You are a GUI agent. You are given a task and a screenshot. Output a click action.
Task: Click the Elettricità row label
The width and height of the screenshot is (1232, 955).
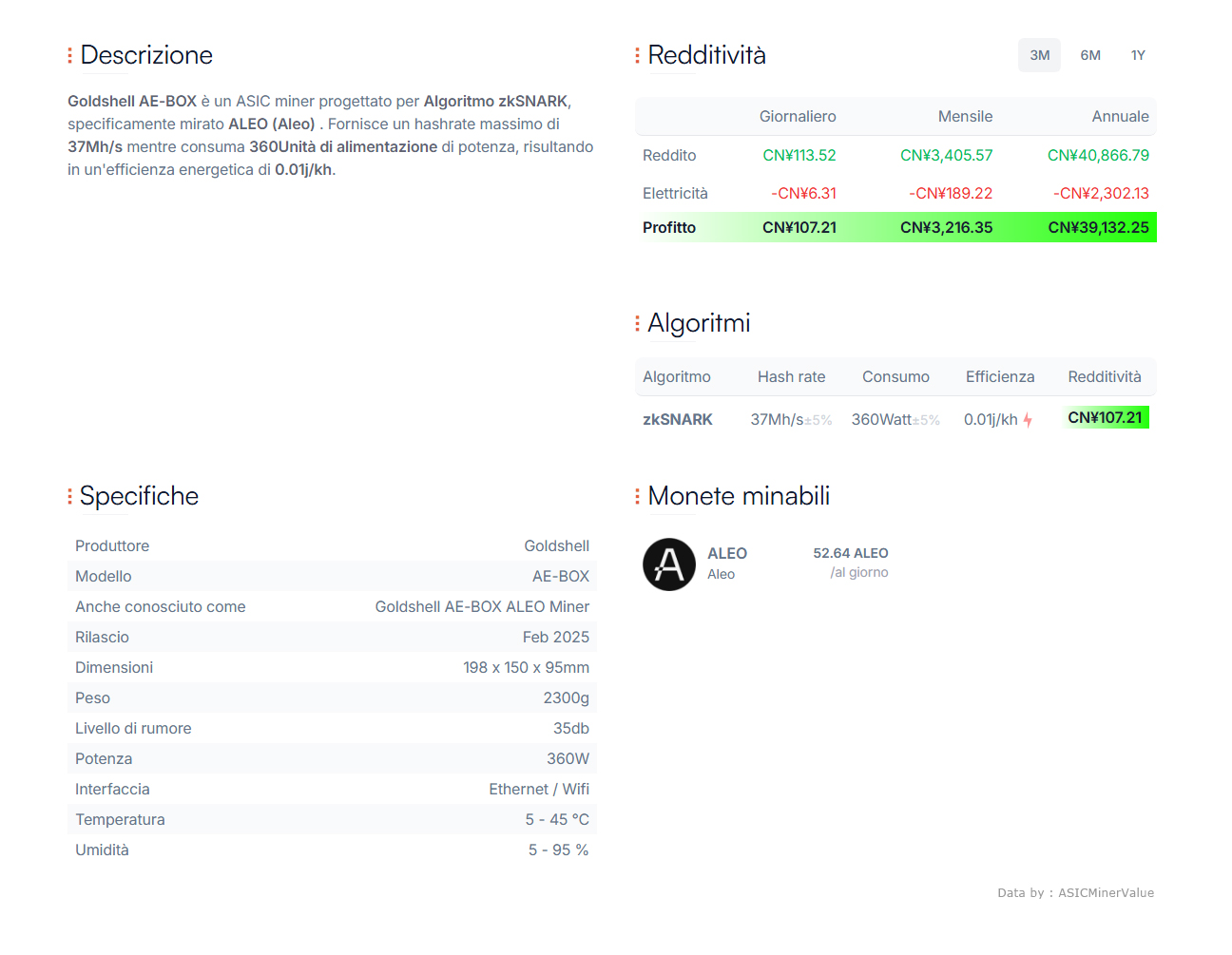pos(675,193)
